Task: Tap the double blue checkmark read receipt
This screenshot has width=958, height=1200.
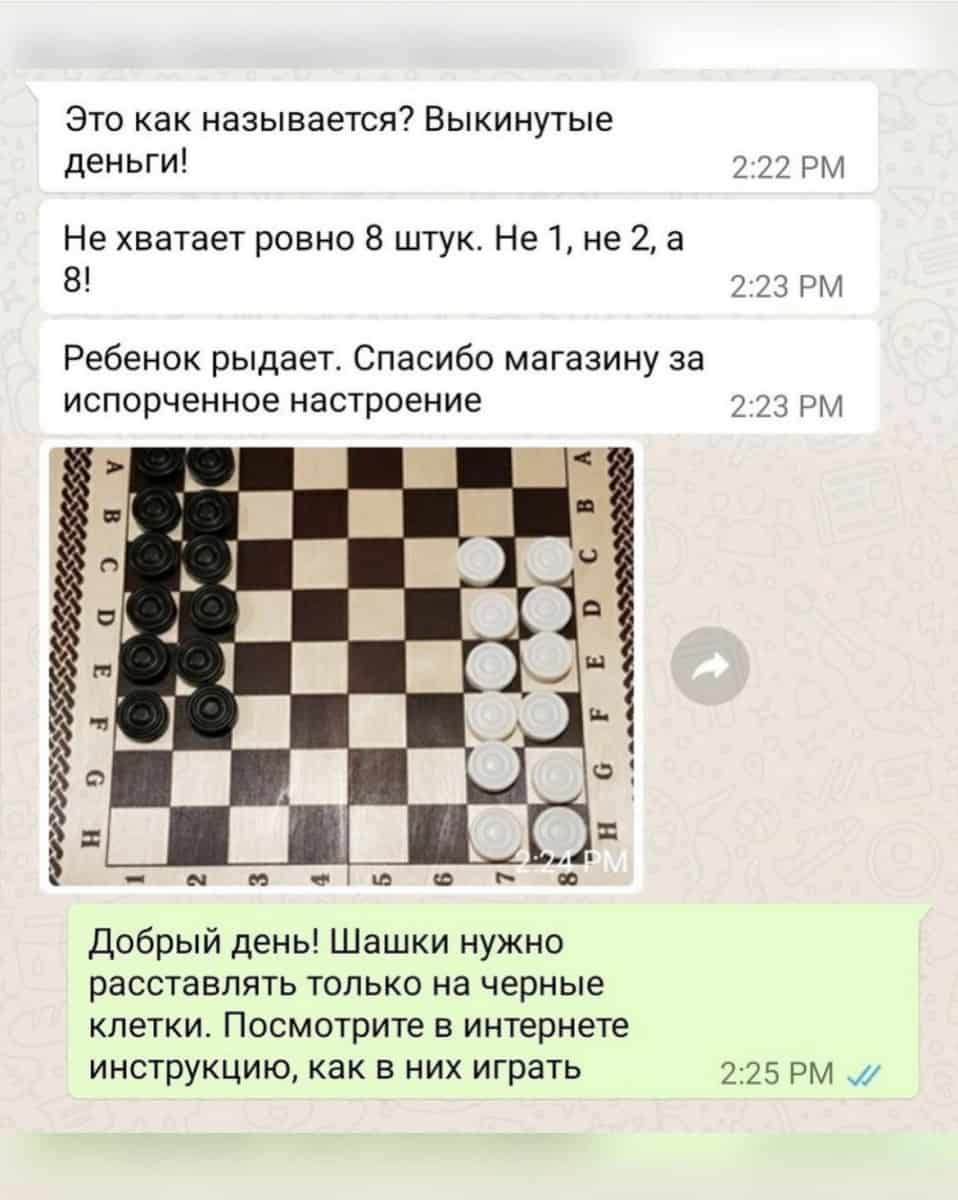Action: (x=858, y=1075)
